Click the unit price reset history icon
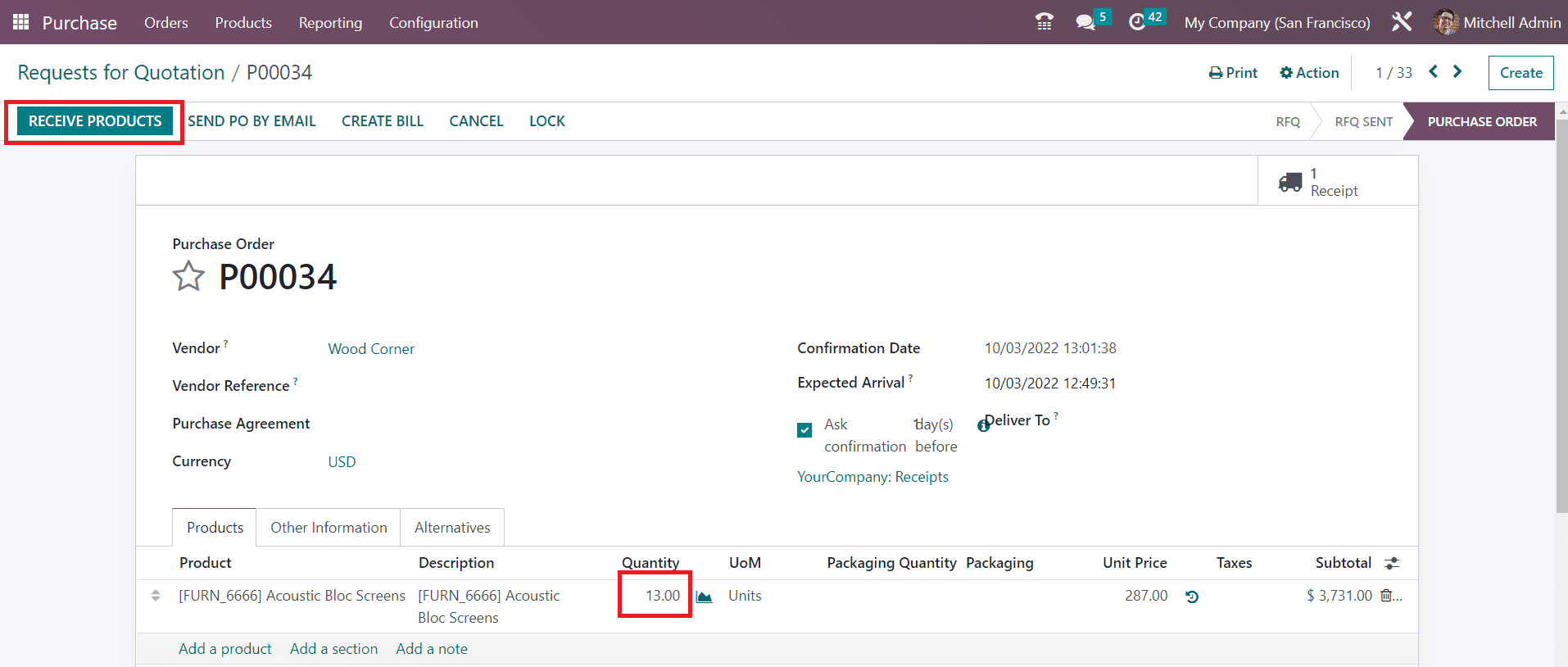Viewport: 1568px width, 667px height. tap(1192, 597)
